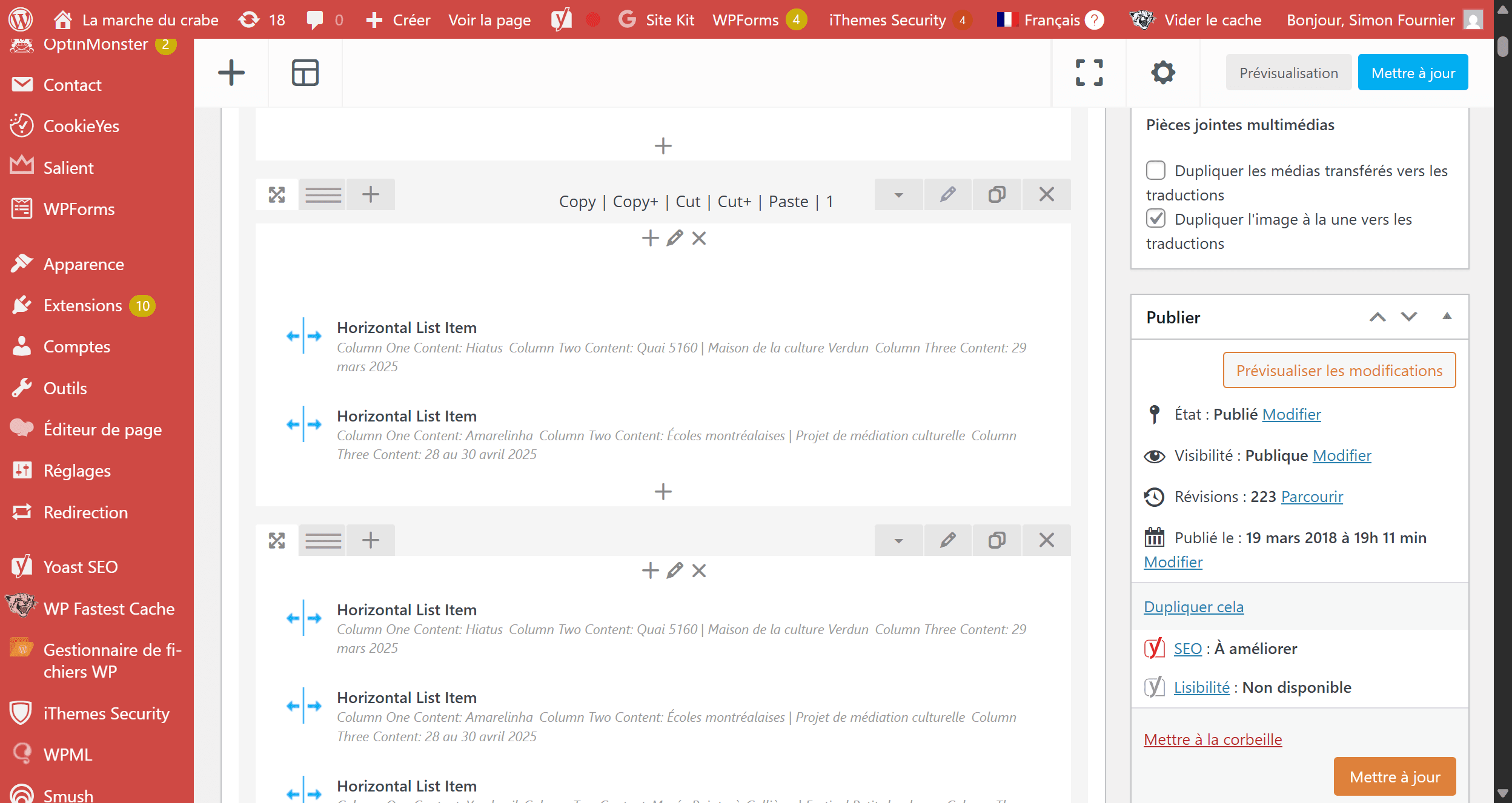Click Copy in row clipboard toolbar
Screen dimensions: 1512x803
[577, 201]
